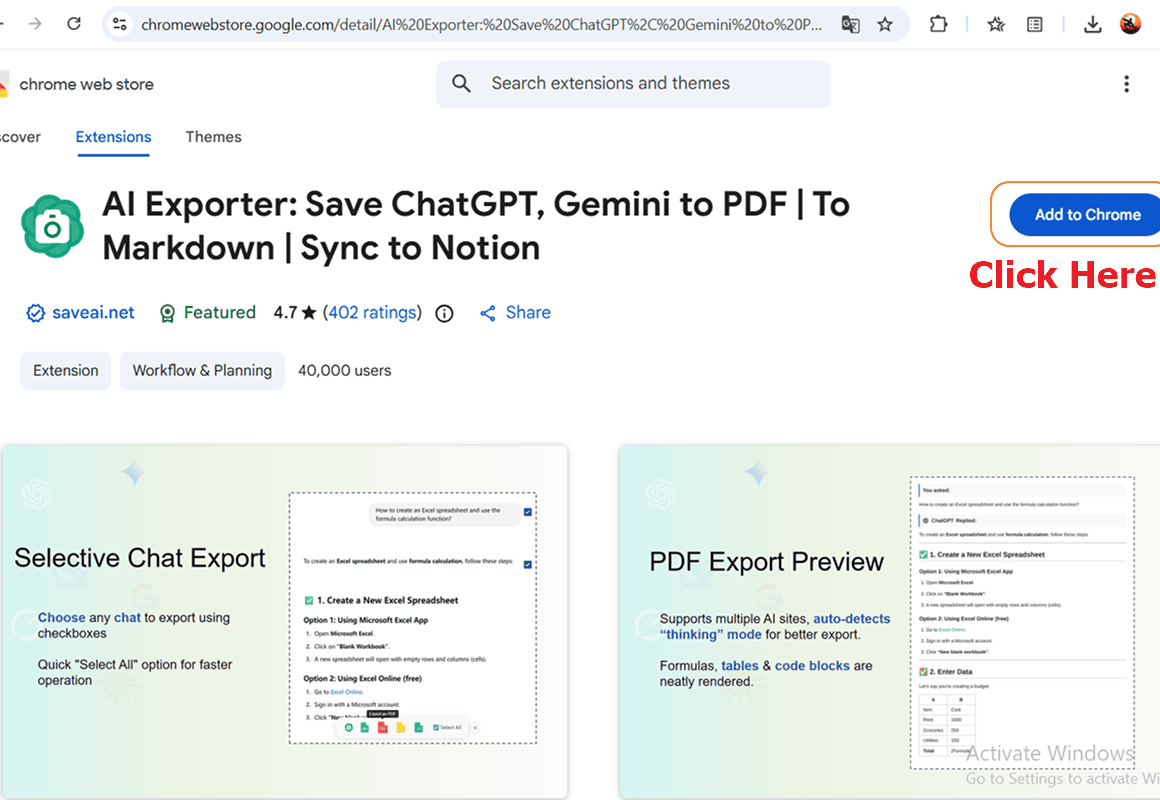The width and height of the screenshot is (1160, 800).
Task: Switch to the Extensions tab
Action: tap(113, 137)
